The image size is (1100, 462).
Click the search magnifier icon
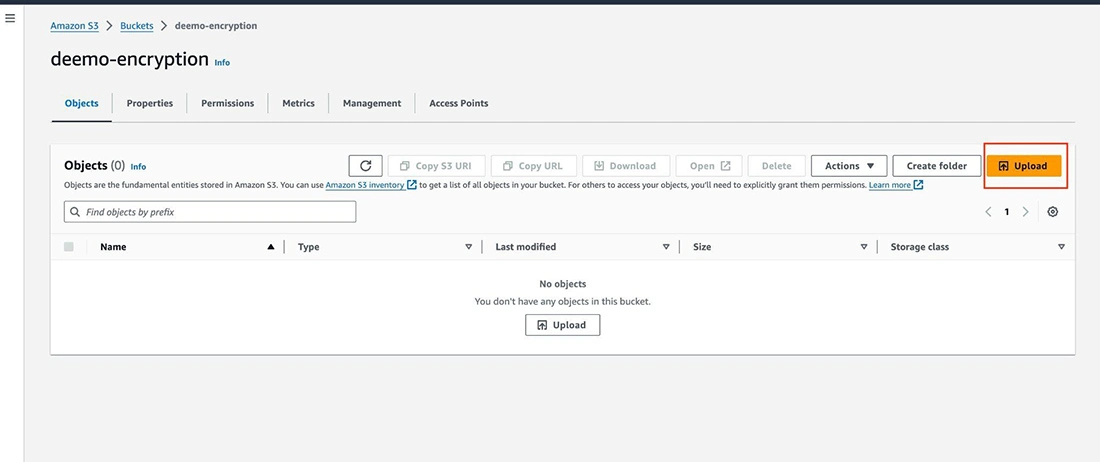(x=75, y=212)
